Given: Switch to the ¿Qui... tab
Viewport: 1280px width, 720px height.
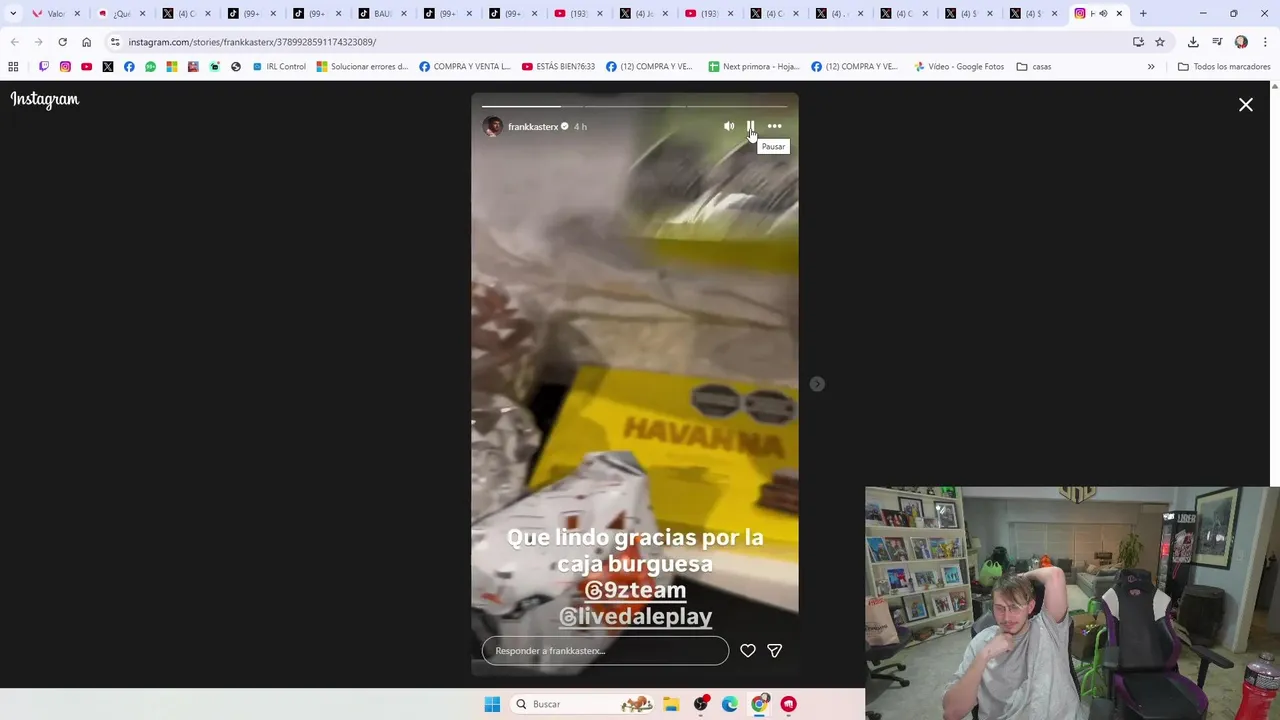Looking at the screenshot, I should [121, 14].
